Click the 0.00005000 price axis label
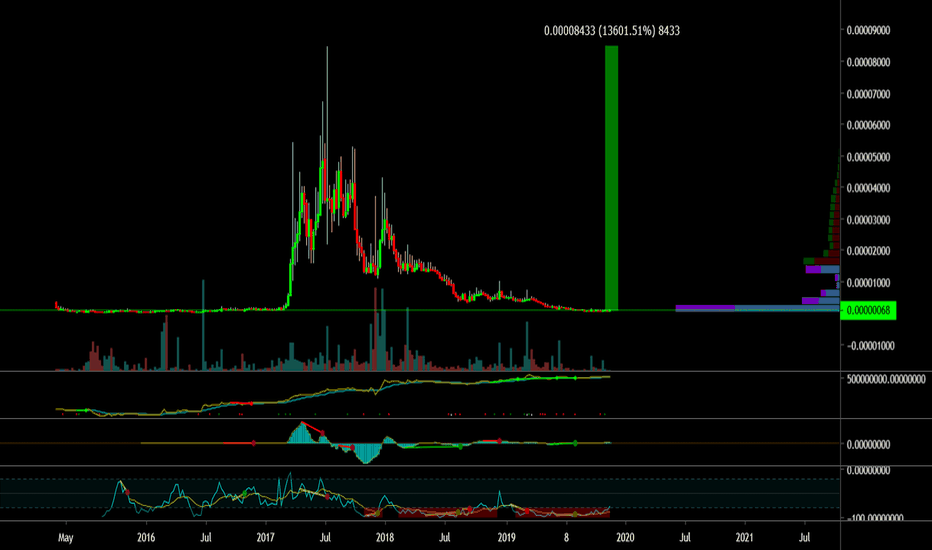The width and height of the screenshot is (932, 550). point(868,157)
